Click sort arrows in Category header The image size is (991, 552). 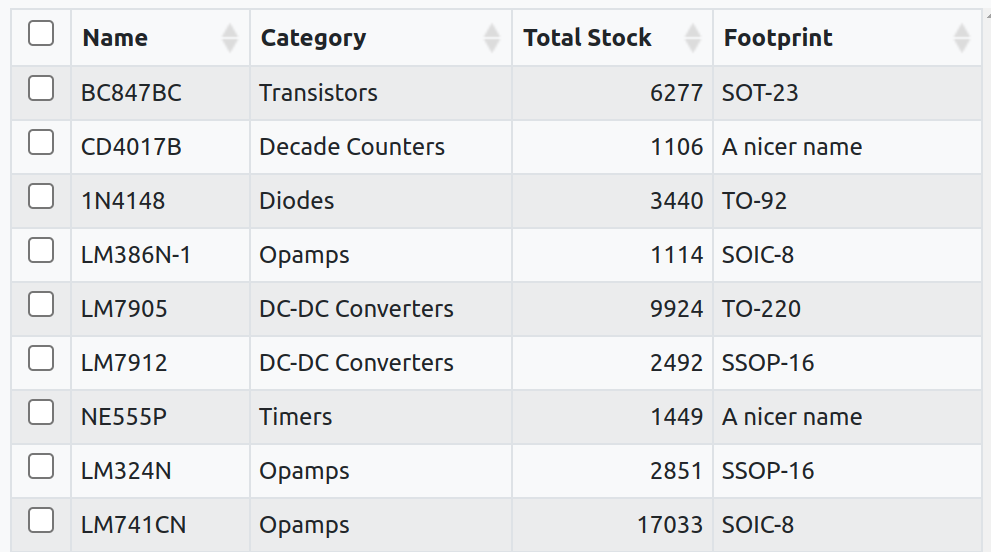(491, 38)
